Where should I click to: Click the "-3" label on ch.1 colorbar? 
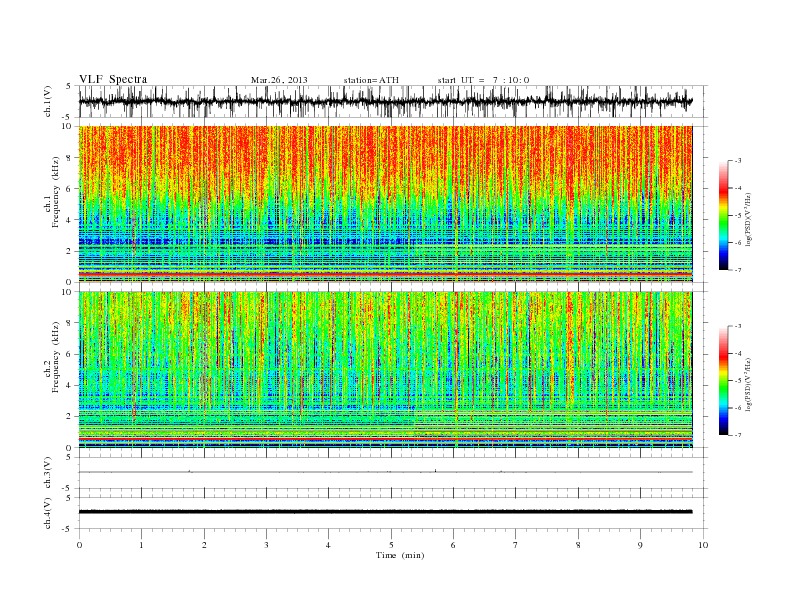pyautogui.click(x=738, y=161)
